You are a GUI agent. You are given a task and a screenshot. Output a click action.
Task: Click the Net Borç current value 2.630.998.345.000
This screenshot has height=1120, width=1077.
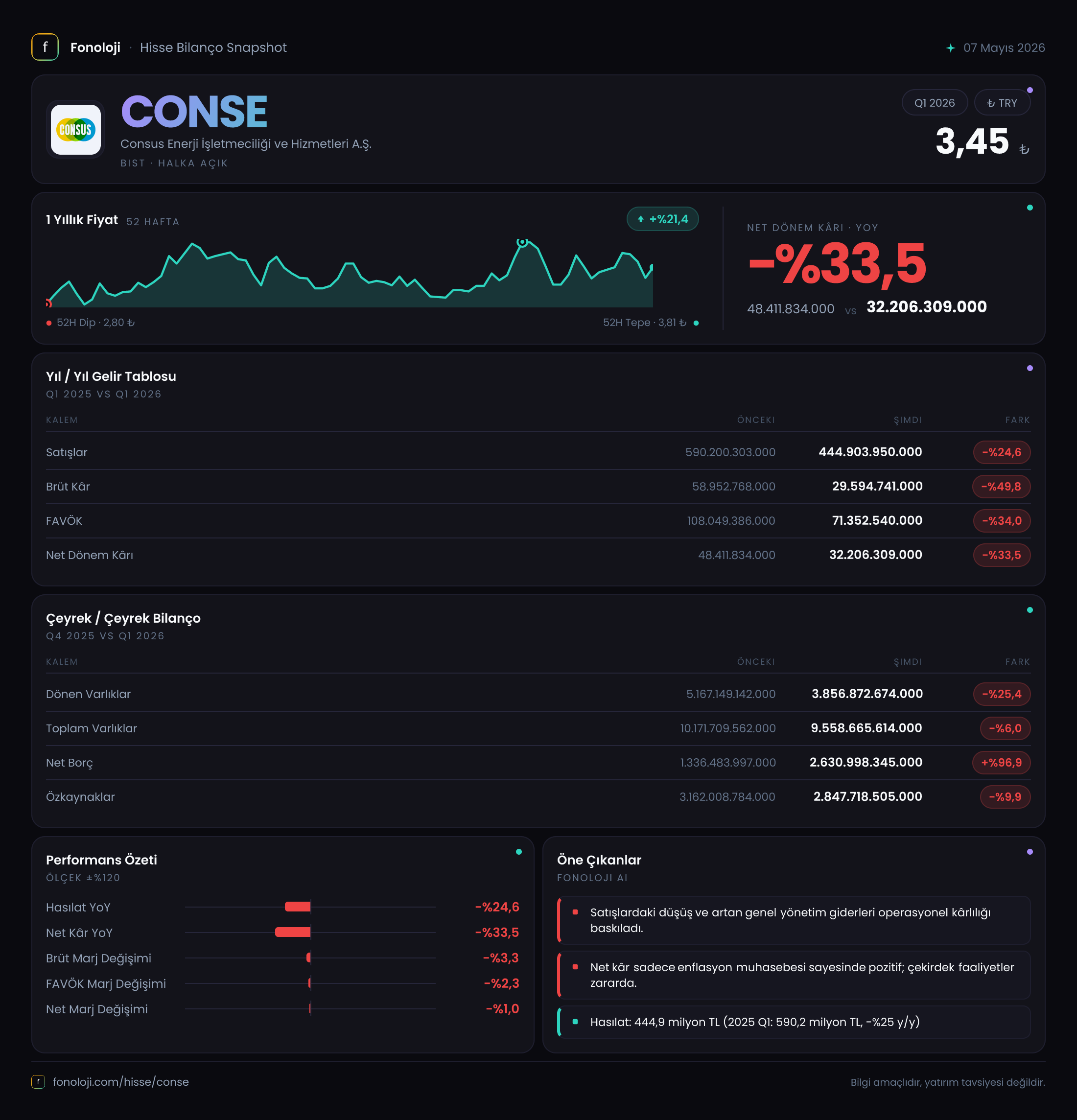866,762
